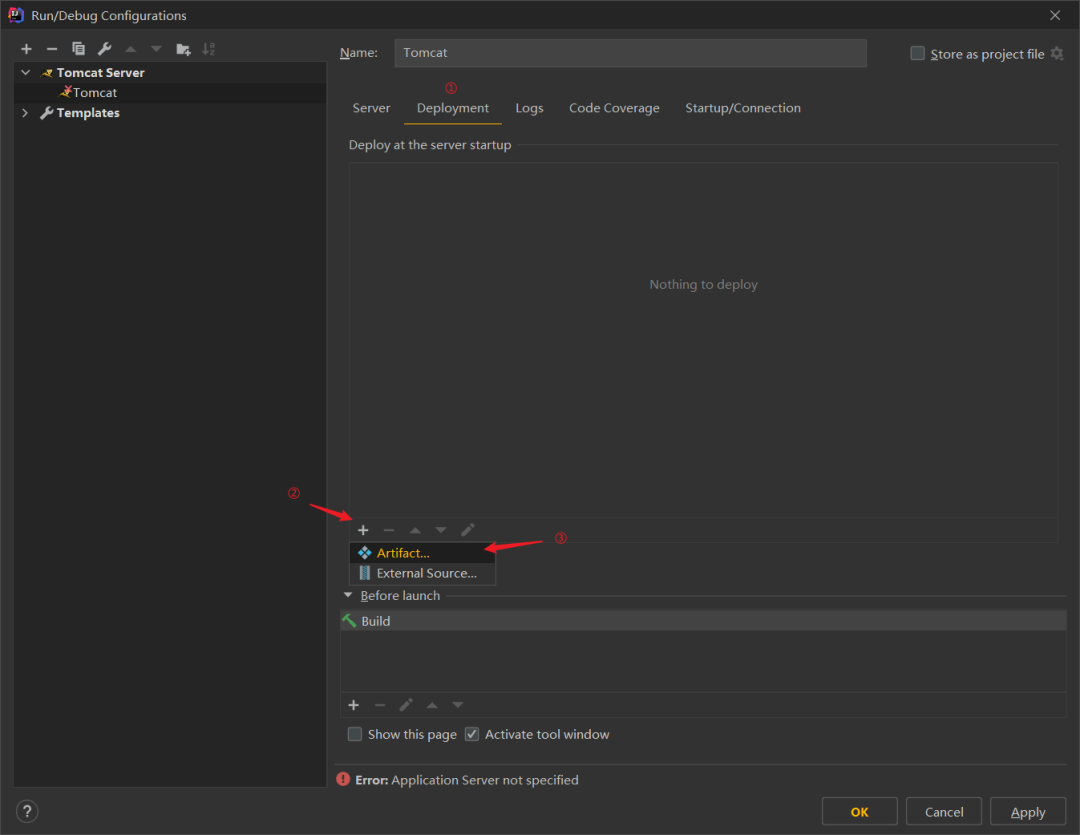The image size is (1080, 835).
Task: Switch to the Server tab
Action: (371, 108)
